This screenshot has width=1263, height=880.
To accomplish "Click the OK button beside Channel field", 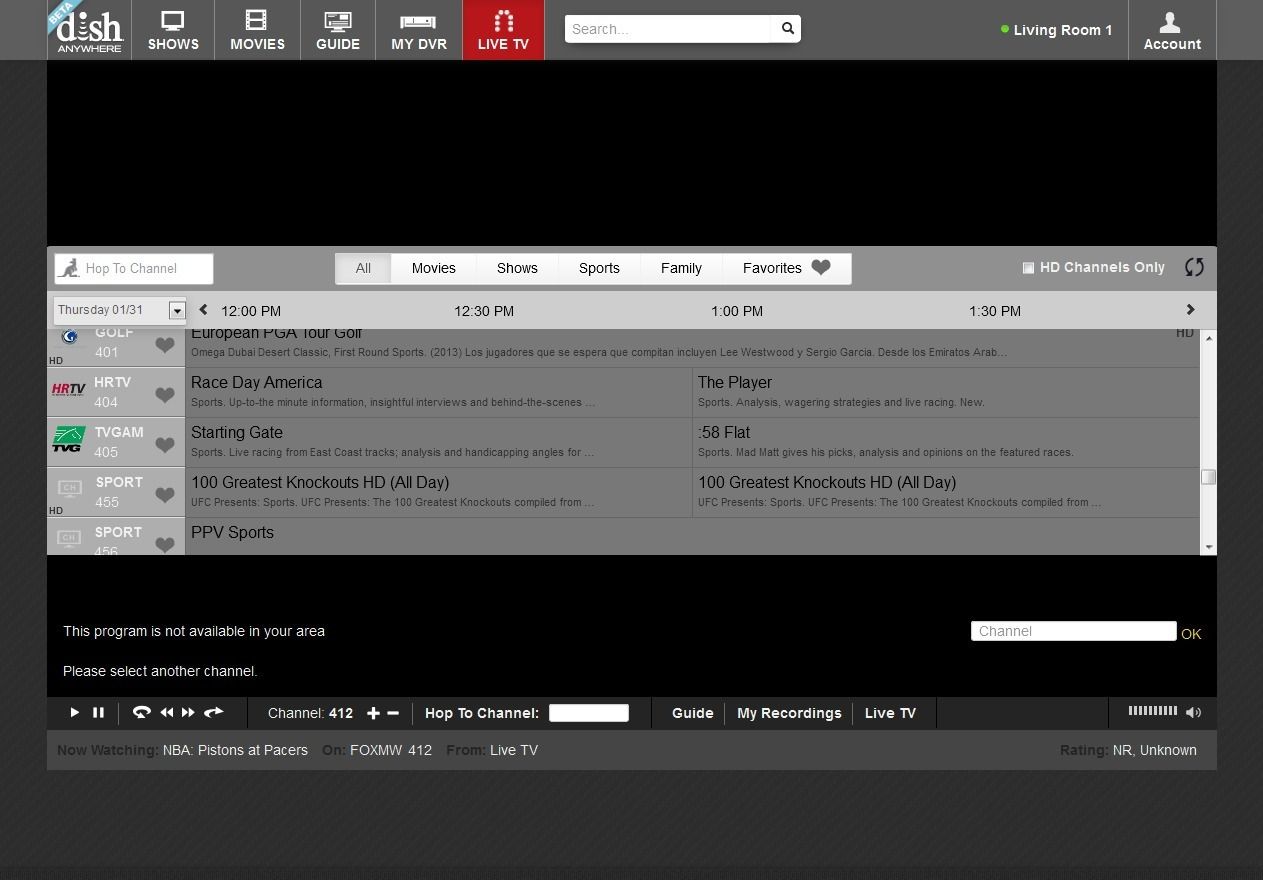I will [x=1191, y=634].
